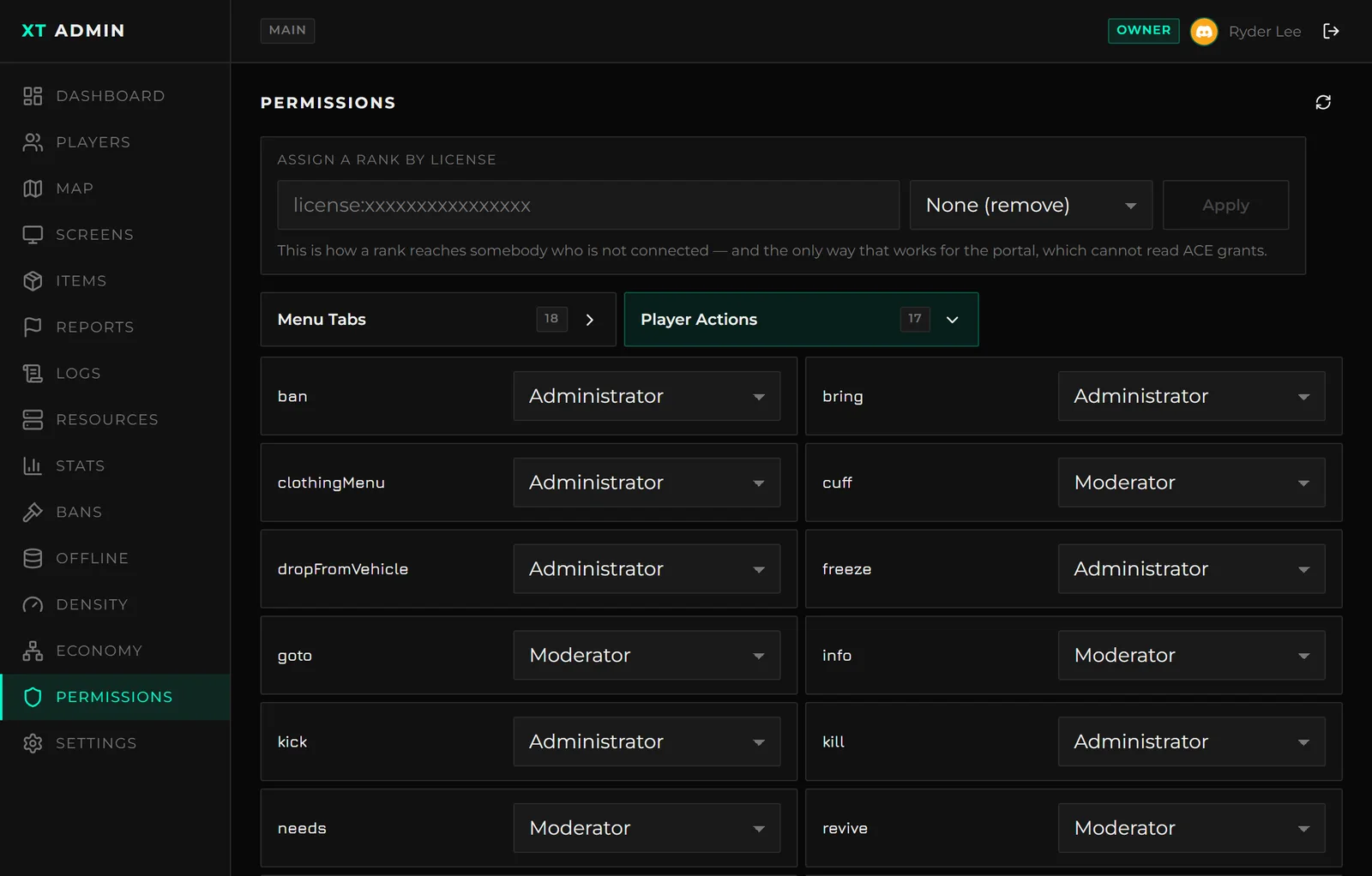Image resolution: width=1372 pixels, height=876 pixels.
Task: Click the Dashboard grid icon
Action: coord(33,96)
